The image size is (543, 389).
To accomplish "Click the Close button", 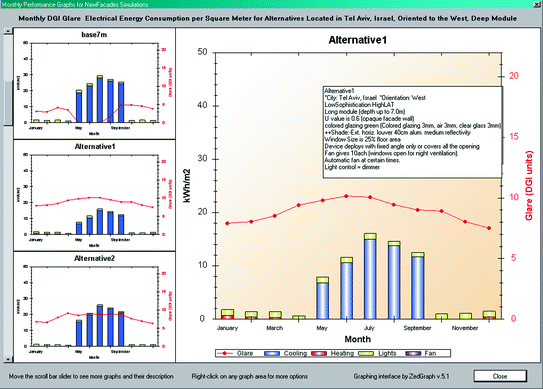I will click(500, 376).
